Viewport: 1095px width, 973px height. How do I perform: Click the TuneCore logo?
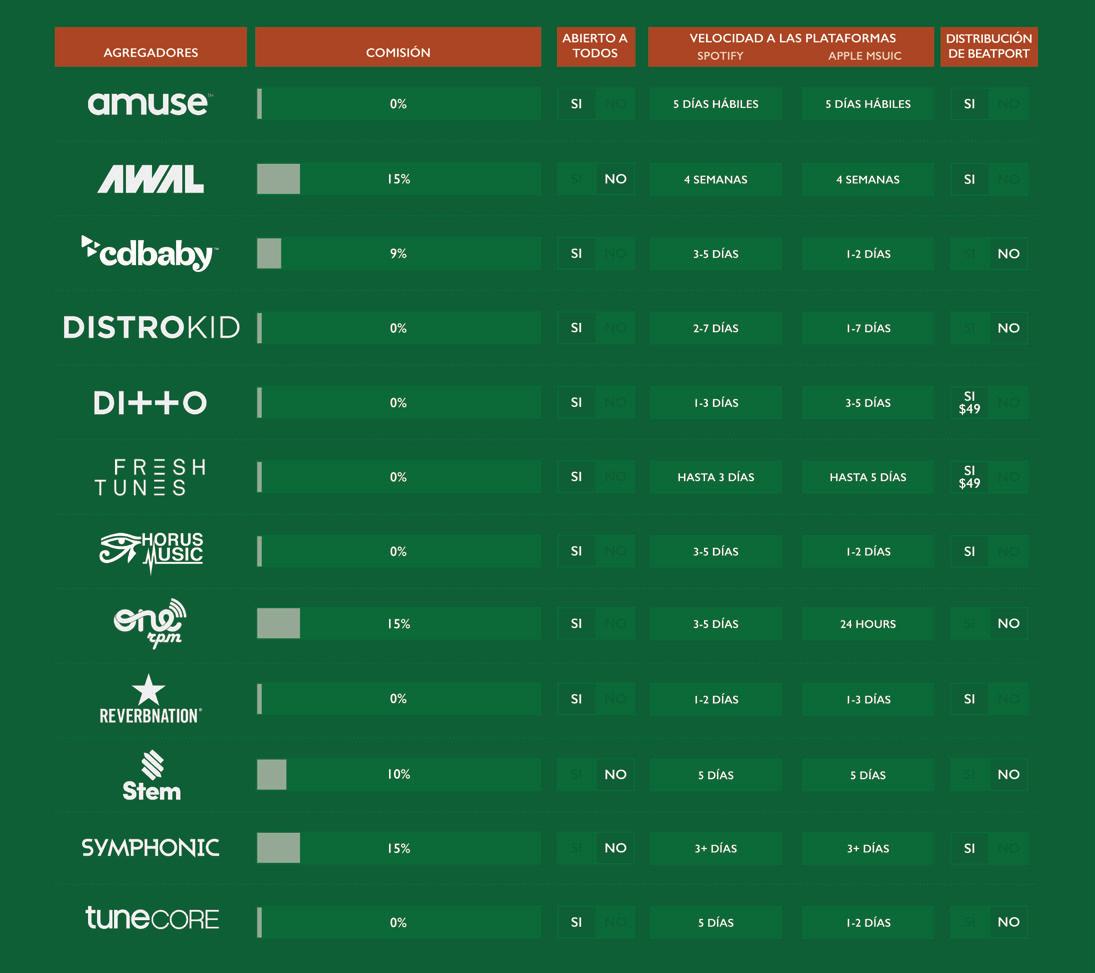(152, 918)
